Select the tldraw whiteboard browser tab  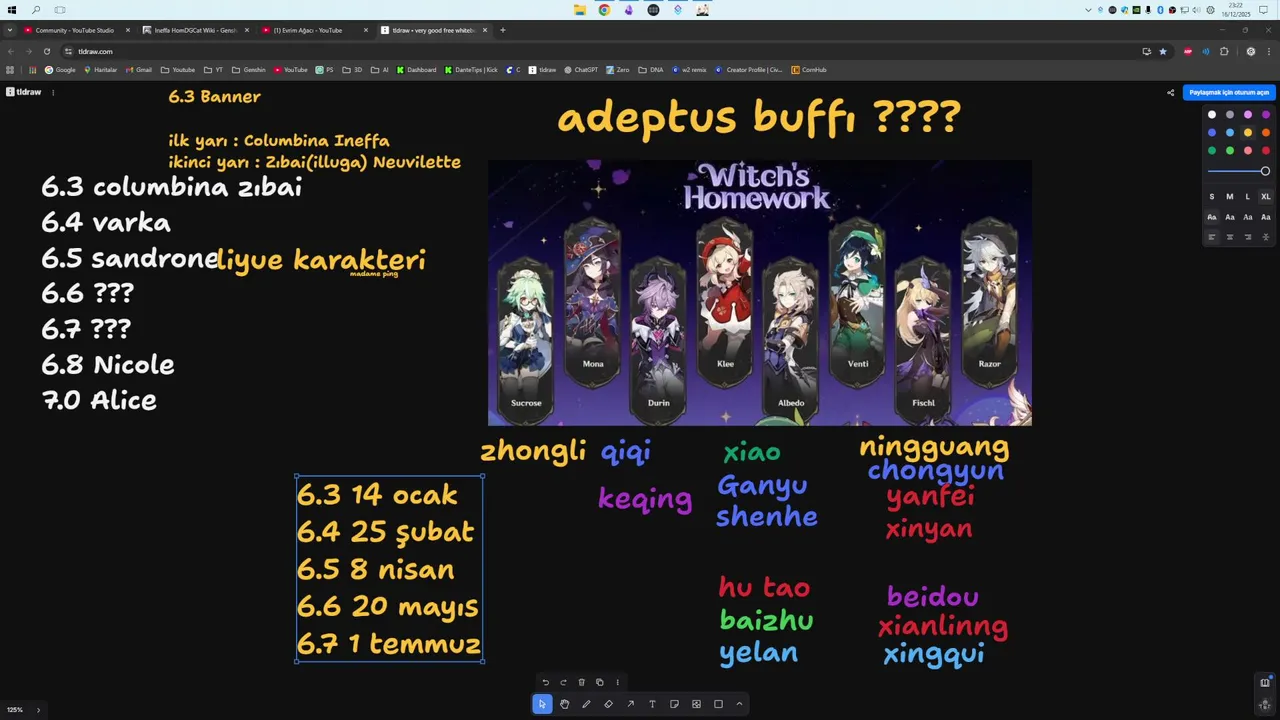[432, 30]
